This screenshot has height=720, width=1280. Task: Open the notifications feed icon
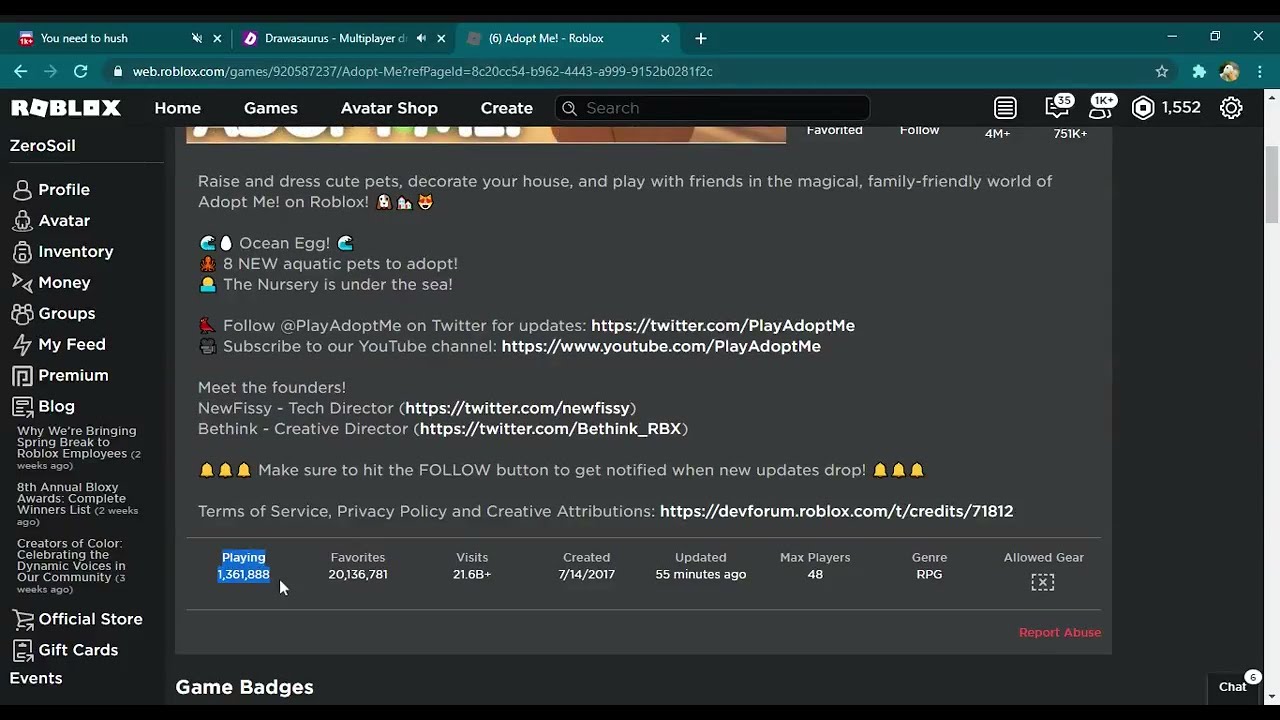pyautogui.click(x=1005, y=108)
